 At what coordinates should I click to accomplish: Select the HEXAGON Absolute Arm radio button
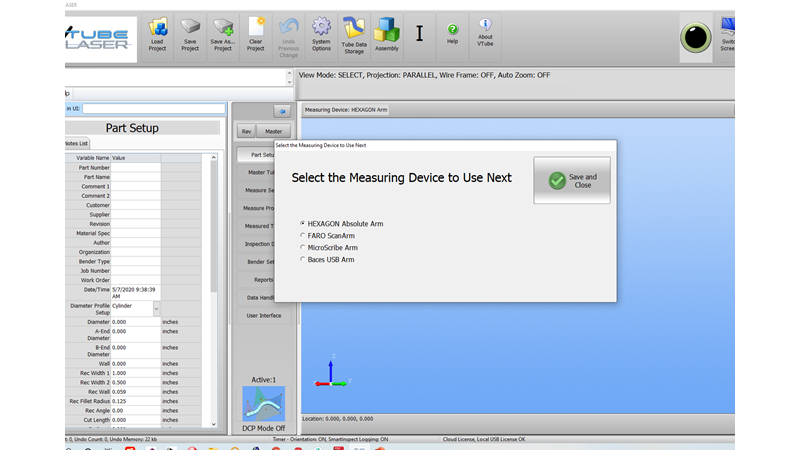pyautogui.click(x=303, y=224)
